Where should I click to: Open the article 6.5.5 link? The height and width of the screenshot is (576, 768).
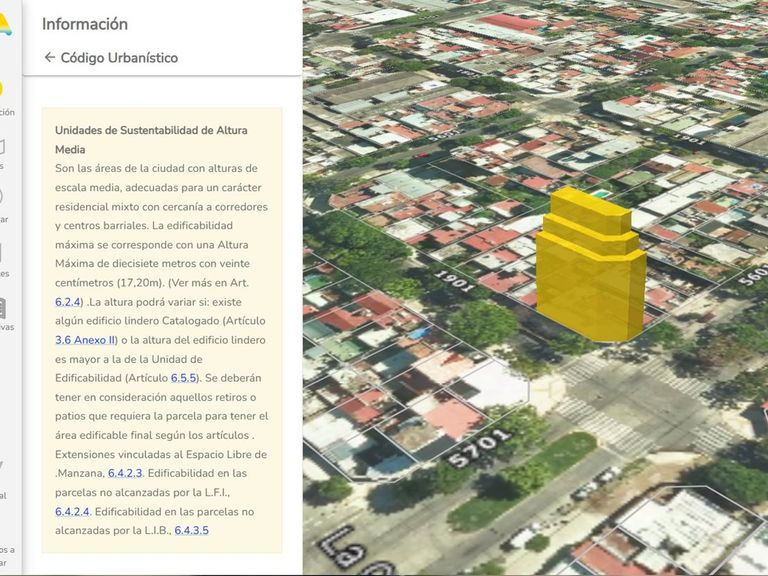point(184,378)
